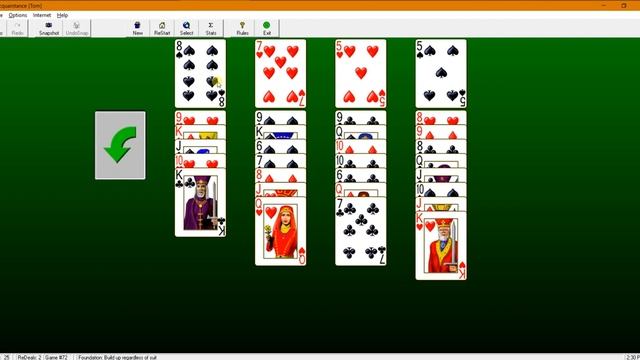Image resolution: width=640 pixels, height=360 pixels.
Task: Open the Internet menu
Action: point(42,15)
